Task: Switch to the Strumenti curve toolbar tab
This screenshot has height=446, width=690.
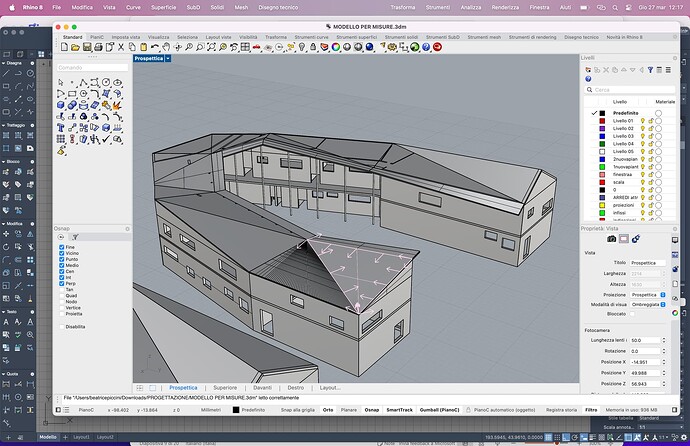Action: click(x=312, y=37)
